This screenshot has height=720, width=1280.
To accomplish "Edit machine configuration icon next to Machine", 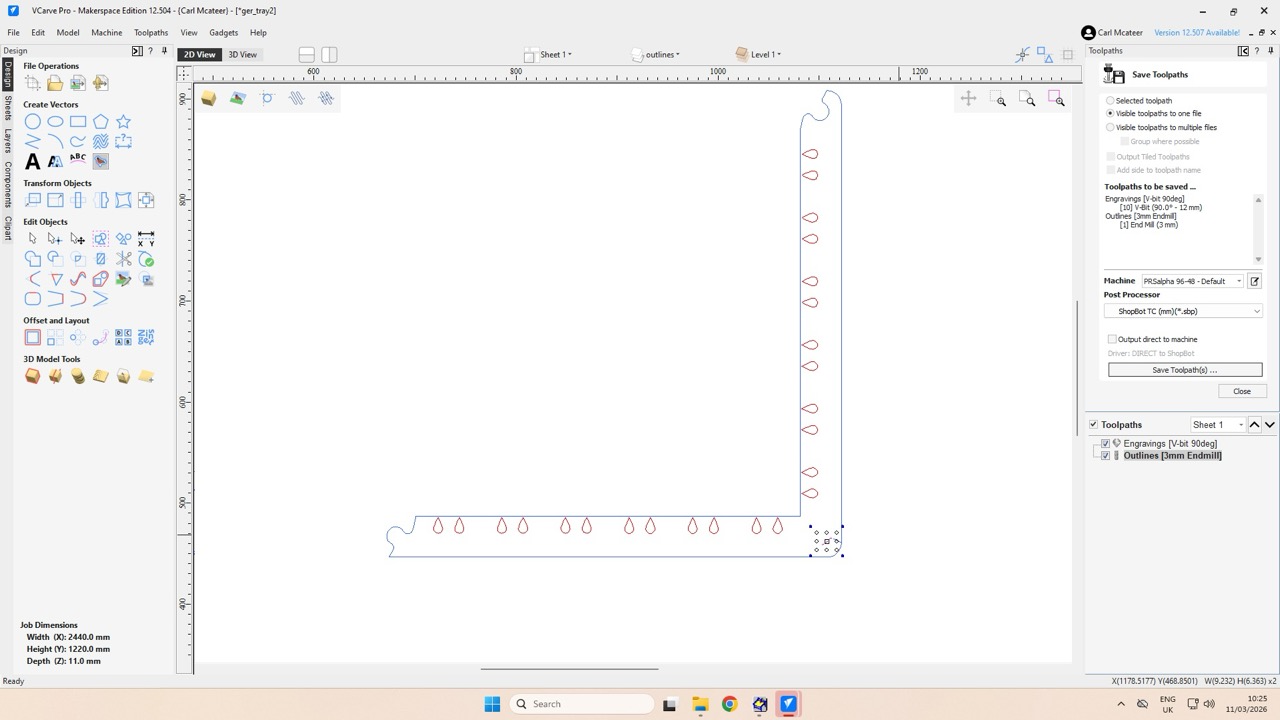I will coord(1255,281).
